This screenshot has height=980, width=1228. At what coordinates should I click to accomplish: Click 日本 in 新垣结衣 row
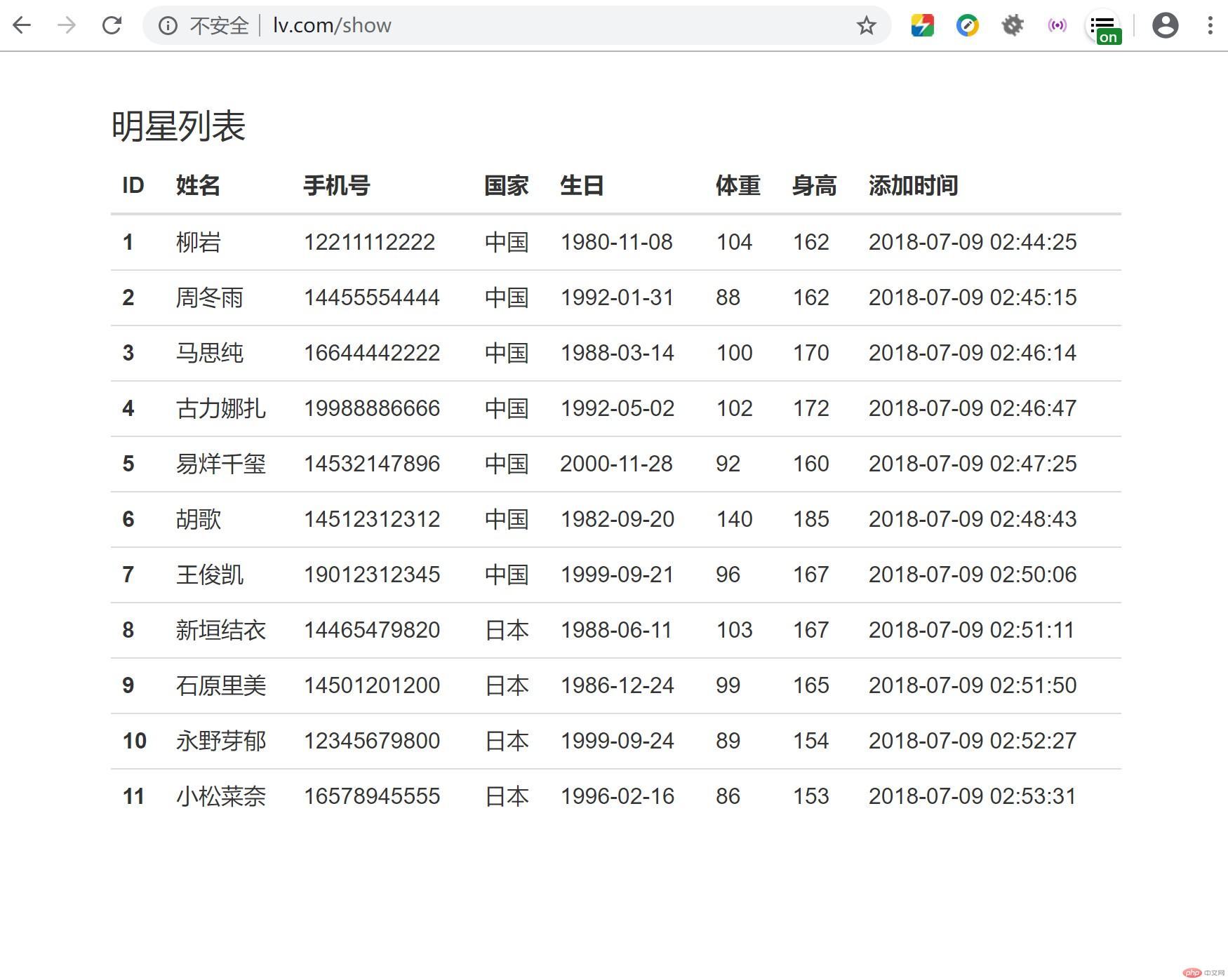pyautogui.click(x=506, y=630)
